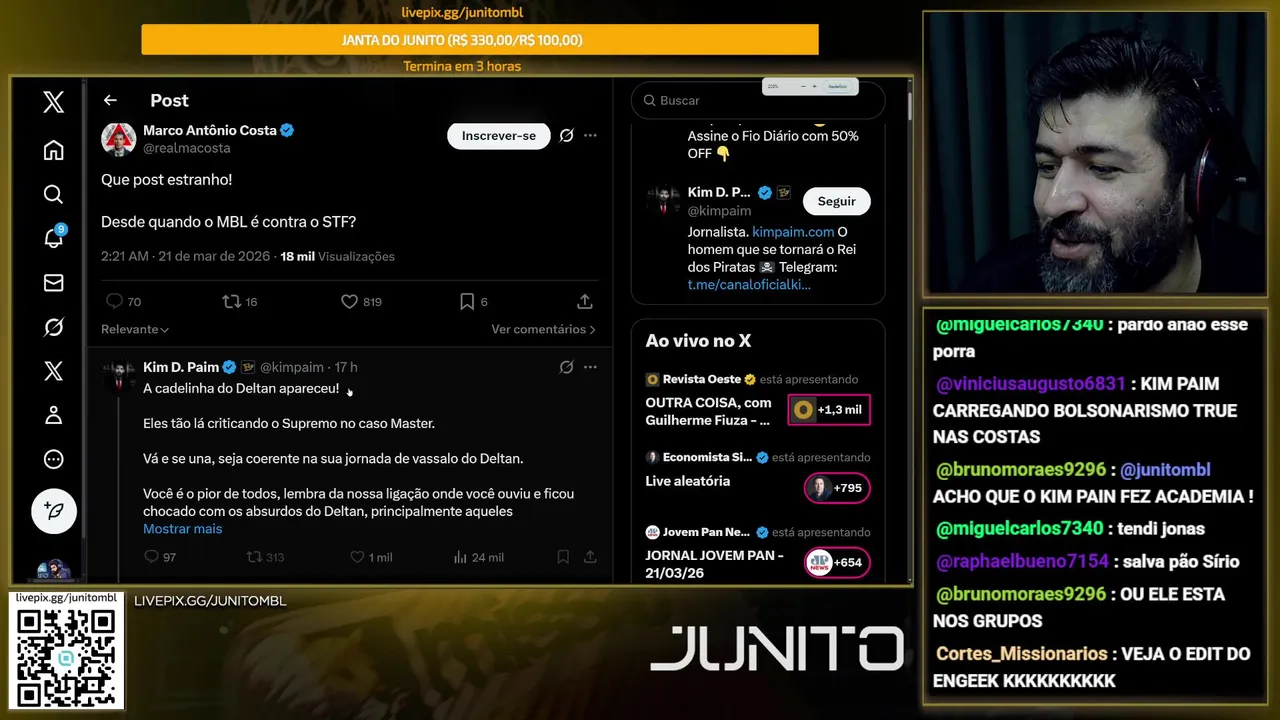Open Explore search icon in sidebar
The image size is (1280, 720).
54,194
